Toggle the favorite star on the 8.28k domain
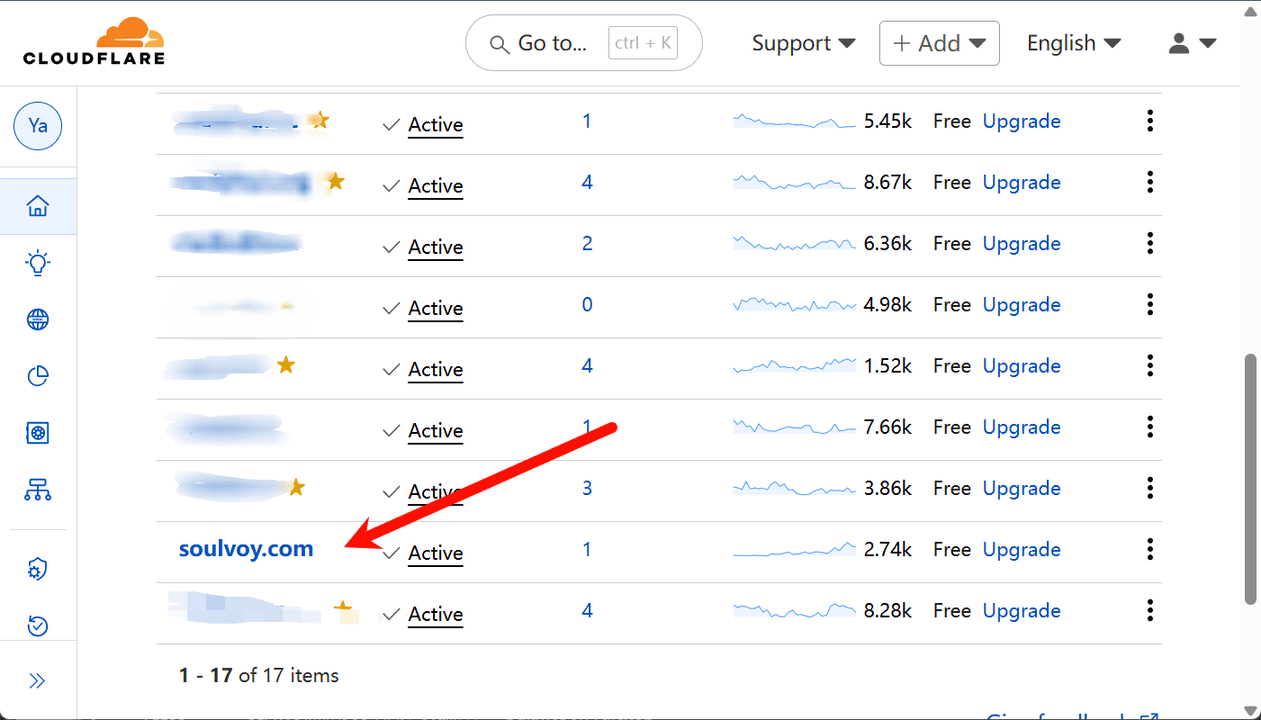Image resolution: width=1261 pixels, height=720 pixels. pyautogui.click(x=344, y=608)
